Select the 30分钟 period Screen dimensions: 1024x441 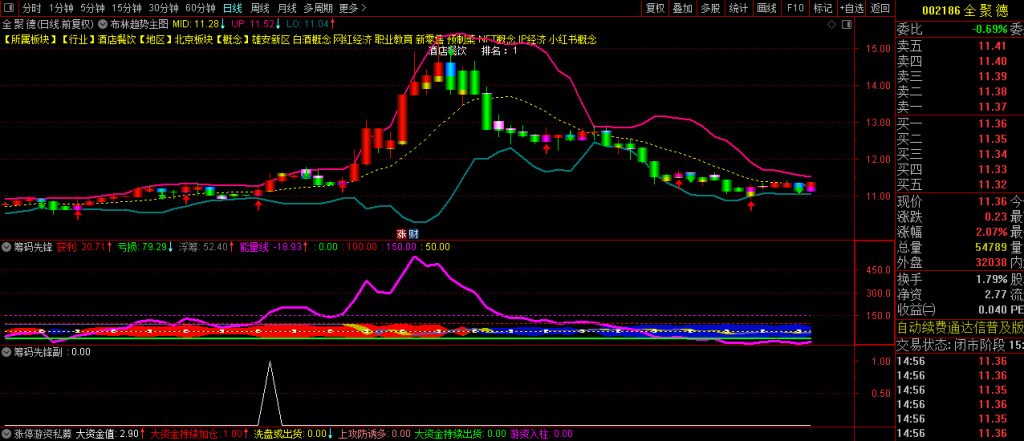[163, 8]
